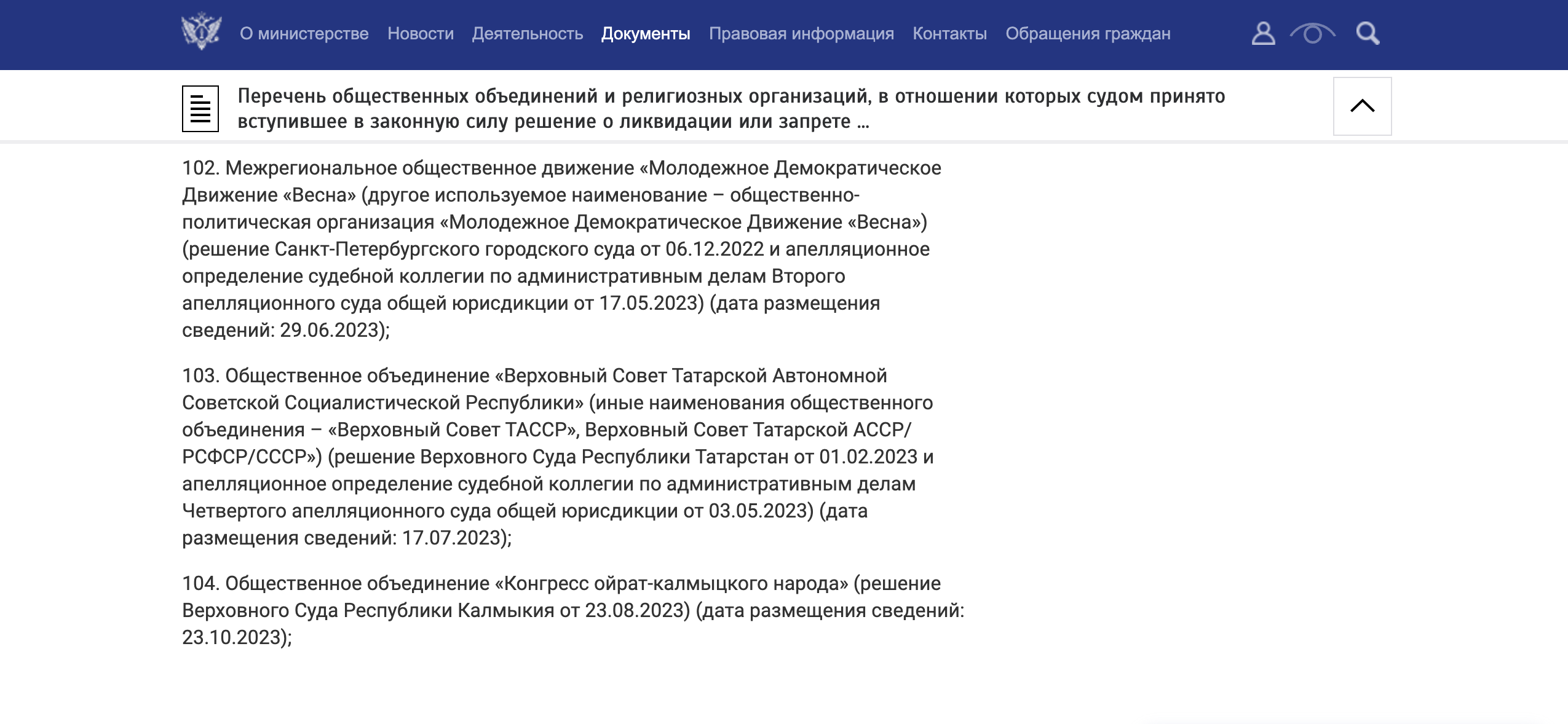
Task: Open the «Деятельность» navigation entry
Action: (528, 33)
